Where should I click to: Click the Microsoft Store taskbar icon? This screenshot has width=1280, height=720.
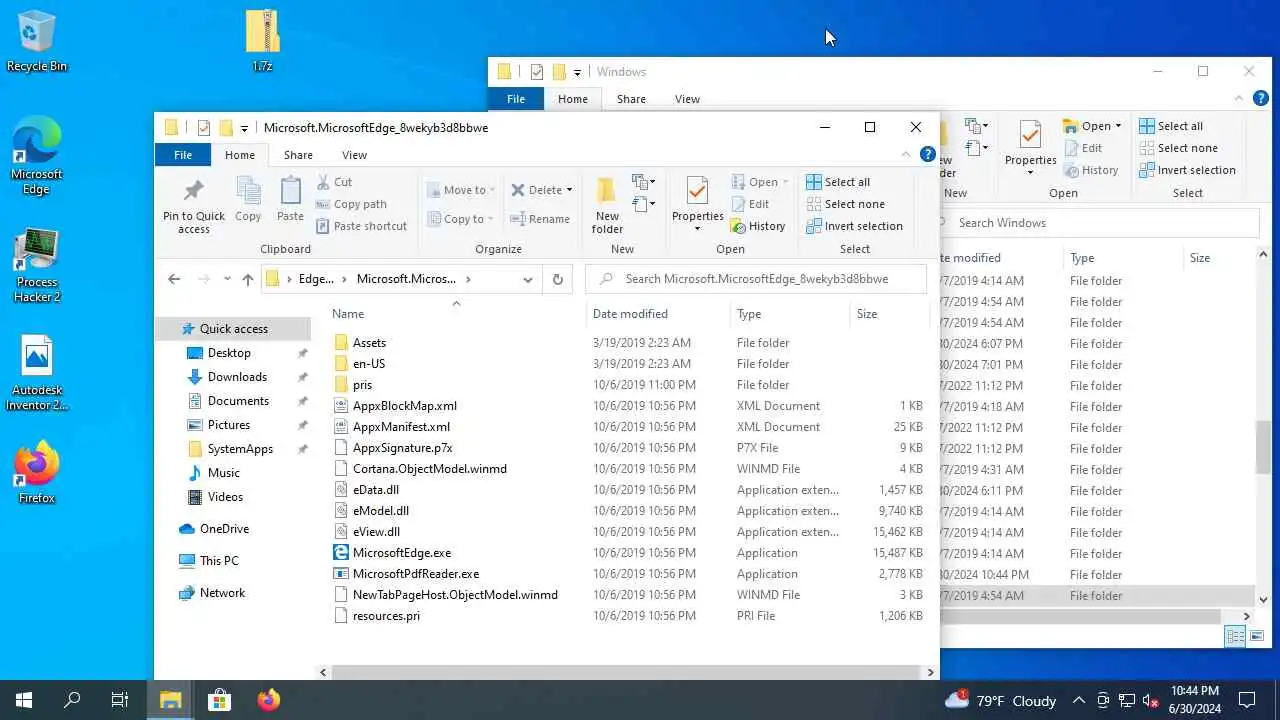click(219, 700)
